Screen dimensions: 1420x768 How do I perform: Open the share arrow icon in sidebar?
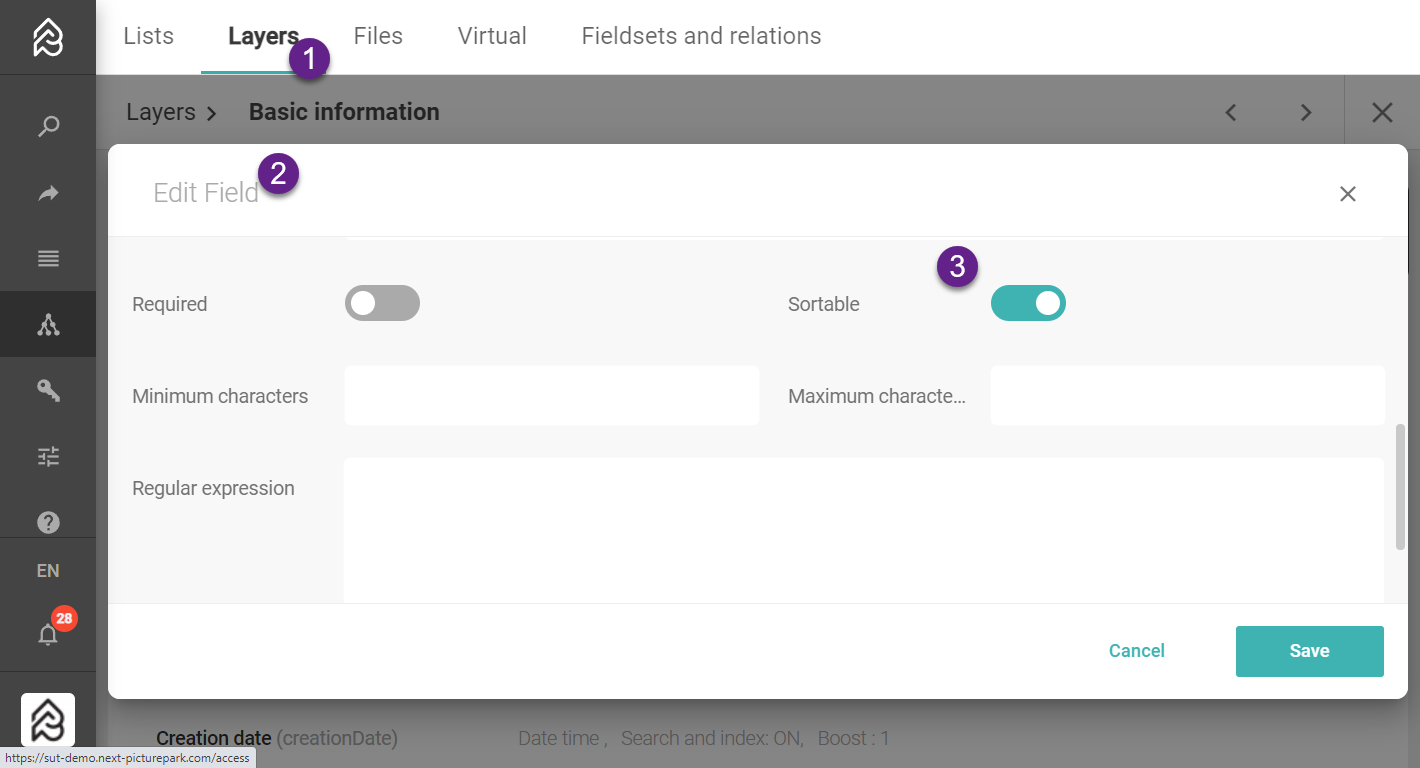coord(48,193)
